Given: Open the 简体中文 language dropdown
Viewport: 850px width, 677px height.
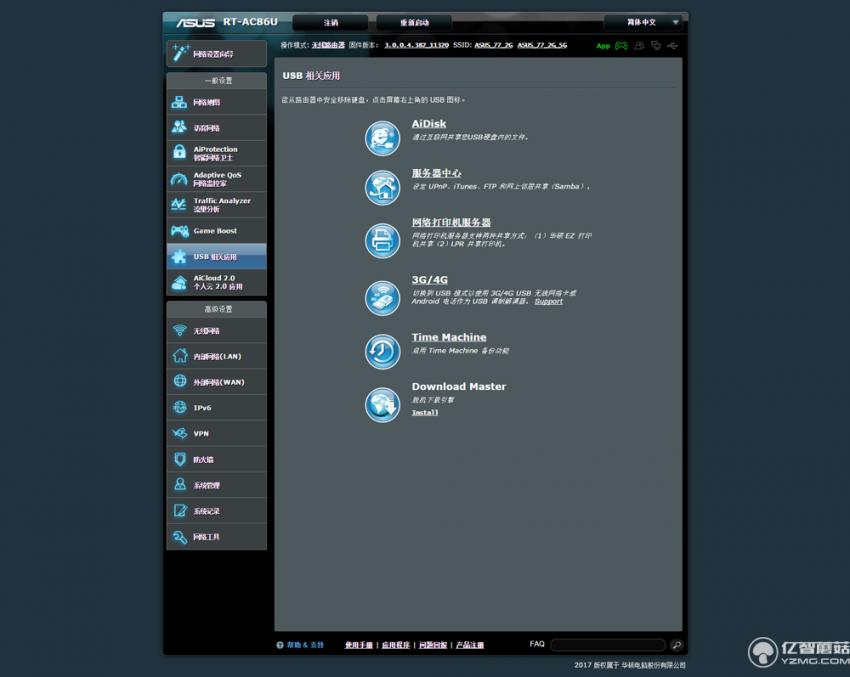Looking at the screenshot, I should 645,22.
